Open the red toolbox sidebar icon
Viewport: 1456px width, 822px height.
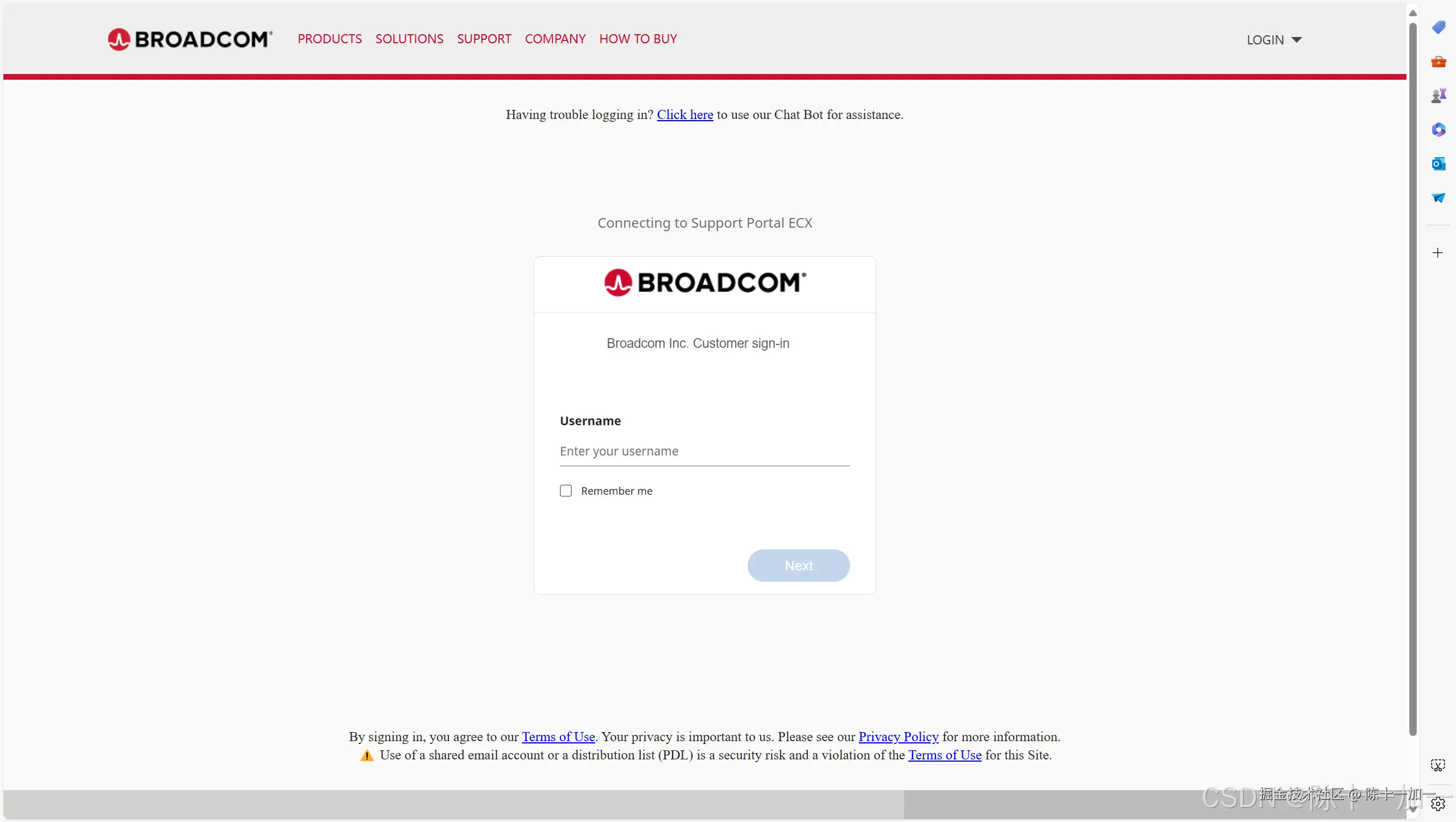pyautogui.click(x=1438, y=61)
